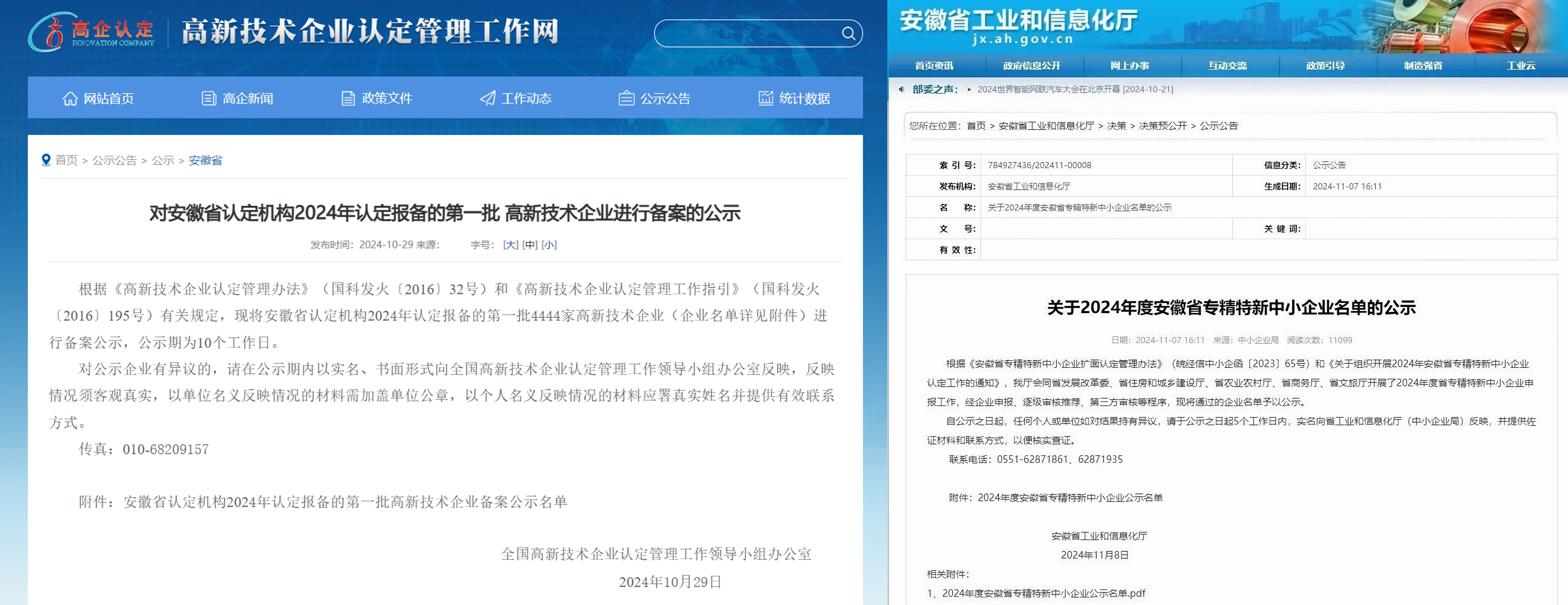Screen dimensions: 1568x605
Task: Click the news icon beside 高企新闻
Action: [x=208, y=99]
